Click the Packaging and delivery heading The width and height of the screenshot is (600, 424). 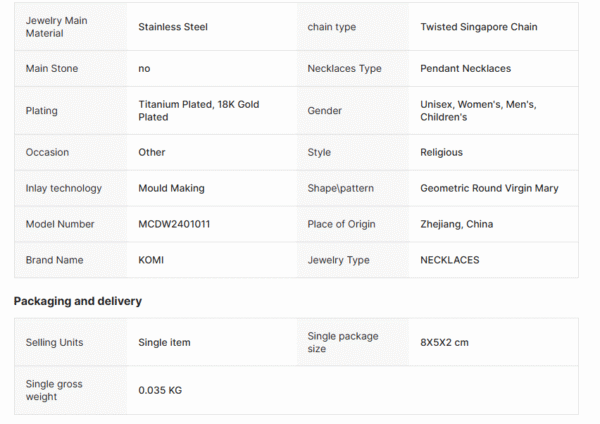click(78, 301)
